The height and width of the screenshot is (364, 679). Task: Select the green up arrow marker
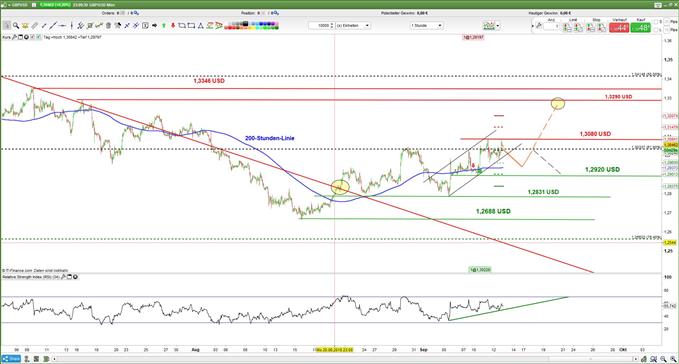click(x=164, y=26)
